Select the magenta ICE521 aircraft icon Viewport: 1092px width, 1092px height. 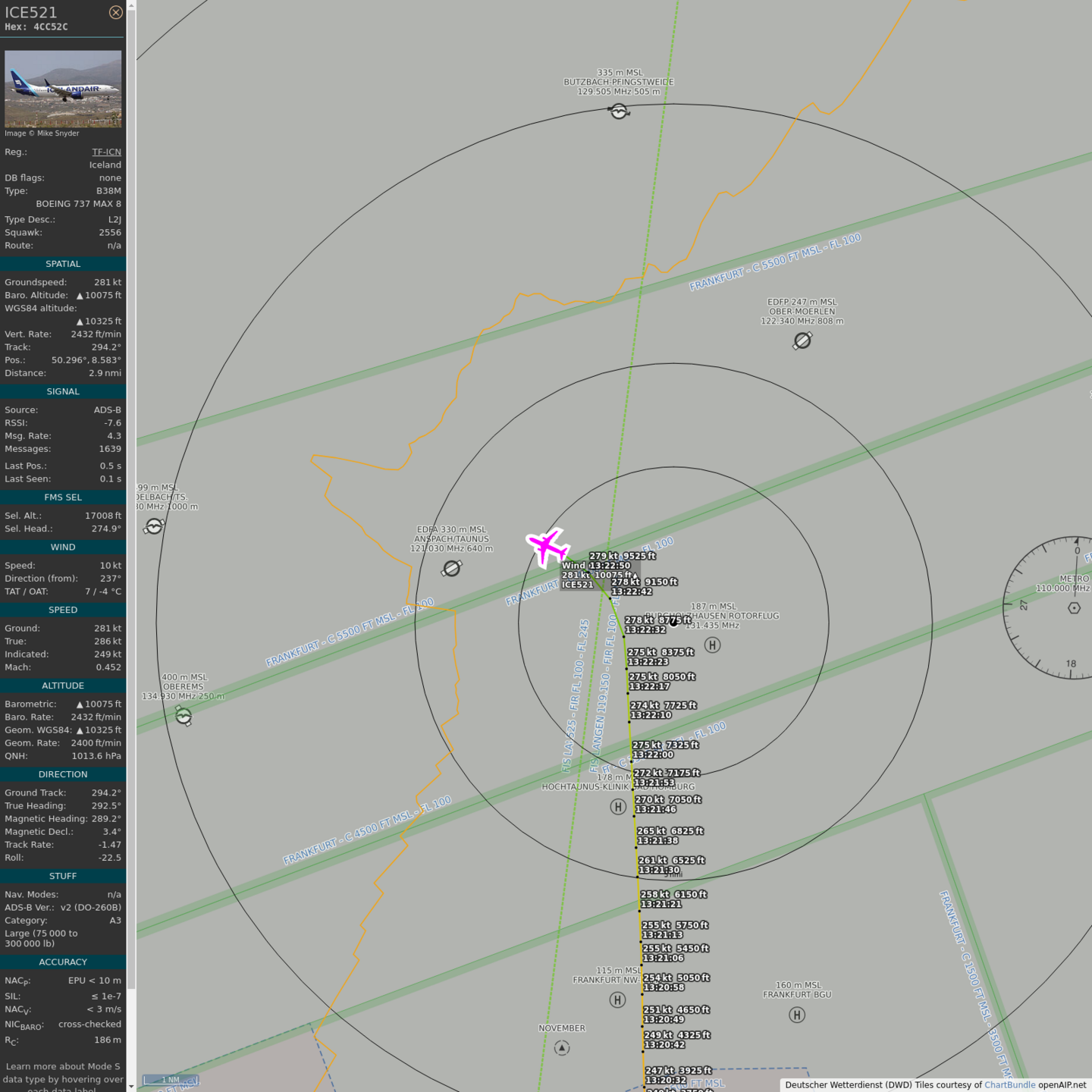tap(547, 546)
